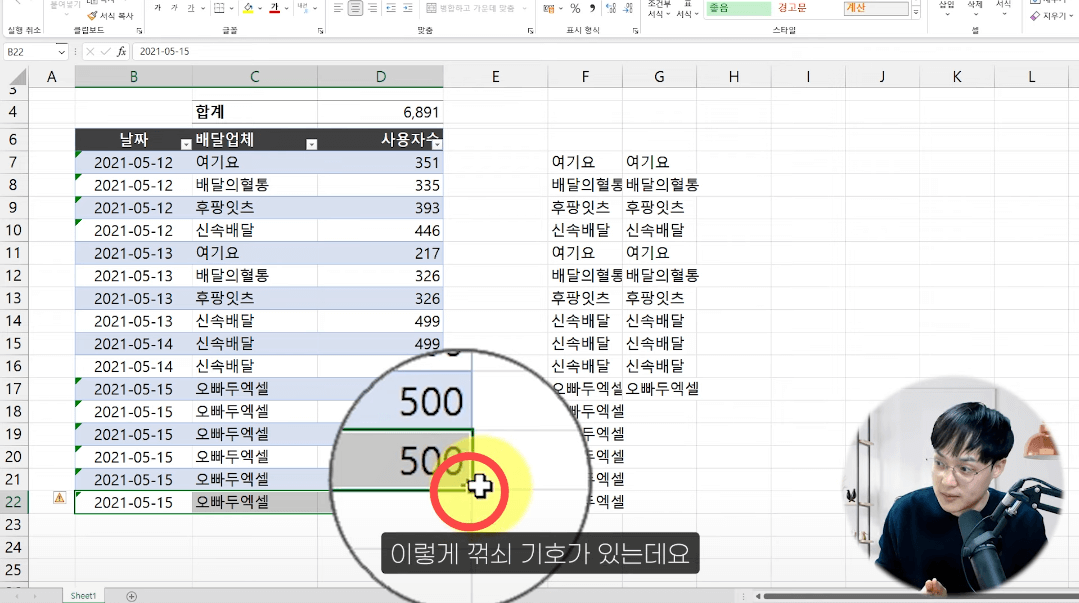Click the formula bar cancel X icon
The image size is (1079, 603).
pyautogui.click(x=90, y=51)
